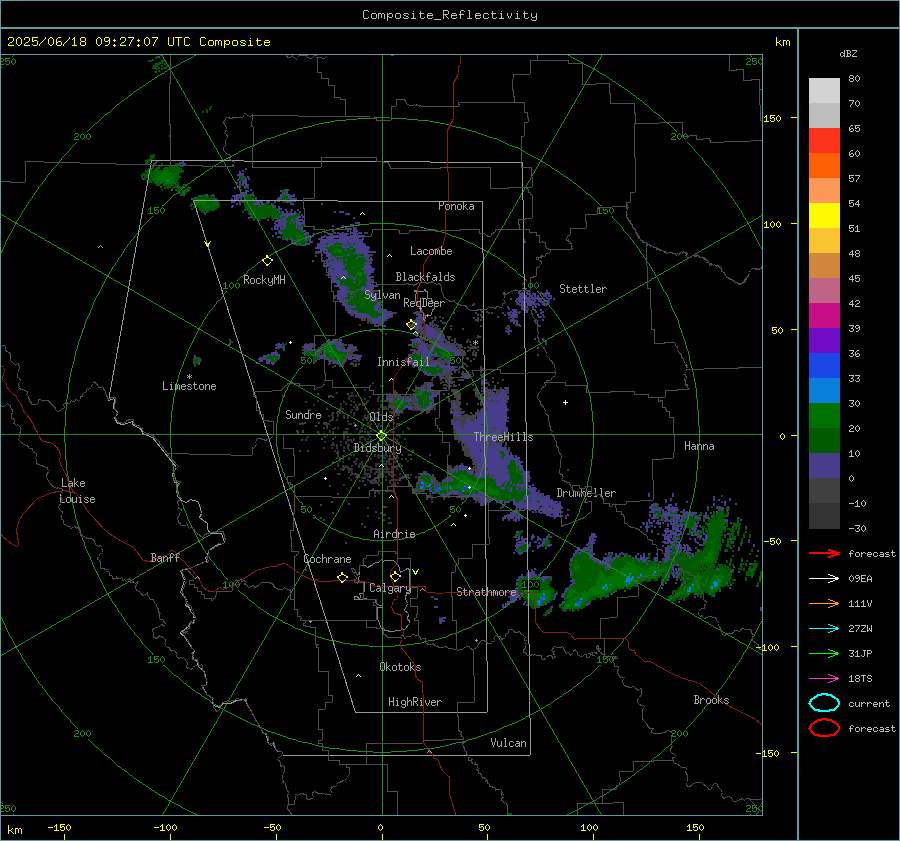Select the yellow 54 dBZ legend swatch
Image resolution: width=900 pixels, height=841 pixels.
click(824, 216)
